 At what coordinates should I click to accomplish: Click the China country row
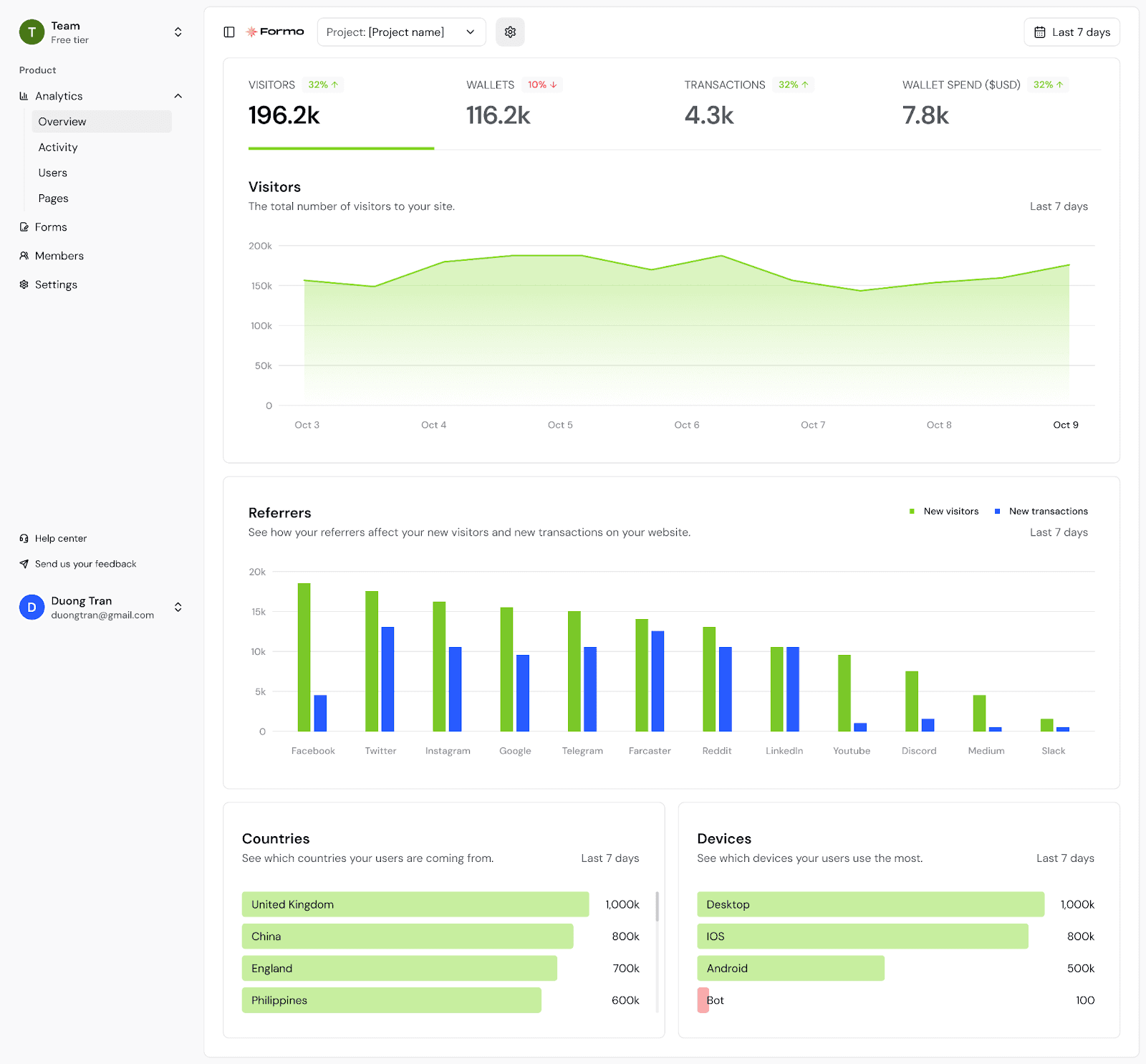pos(440,936)
